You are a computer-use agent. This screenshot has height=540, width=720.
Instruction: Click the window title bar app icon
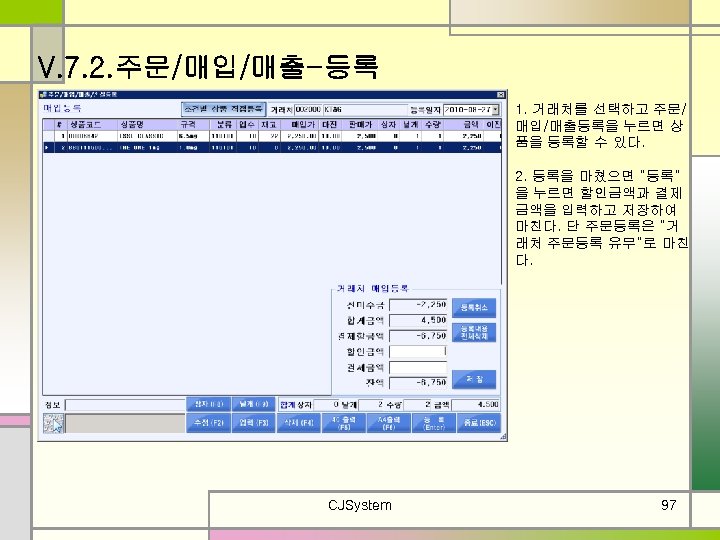click(x=43, y=95)
